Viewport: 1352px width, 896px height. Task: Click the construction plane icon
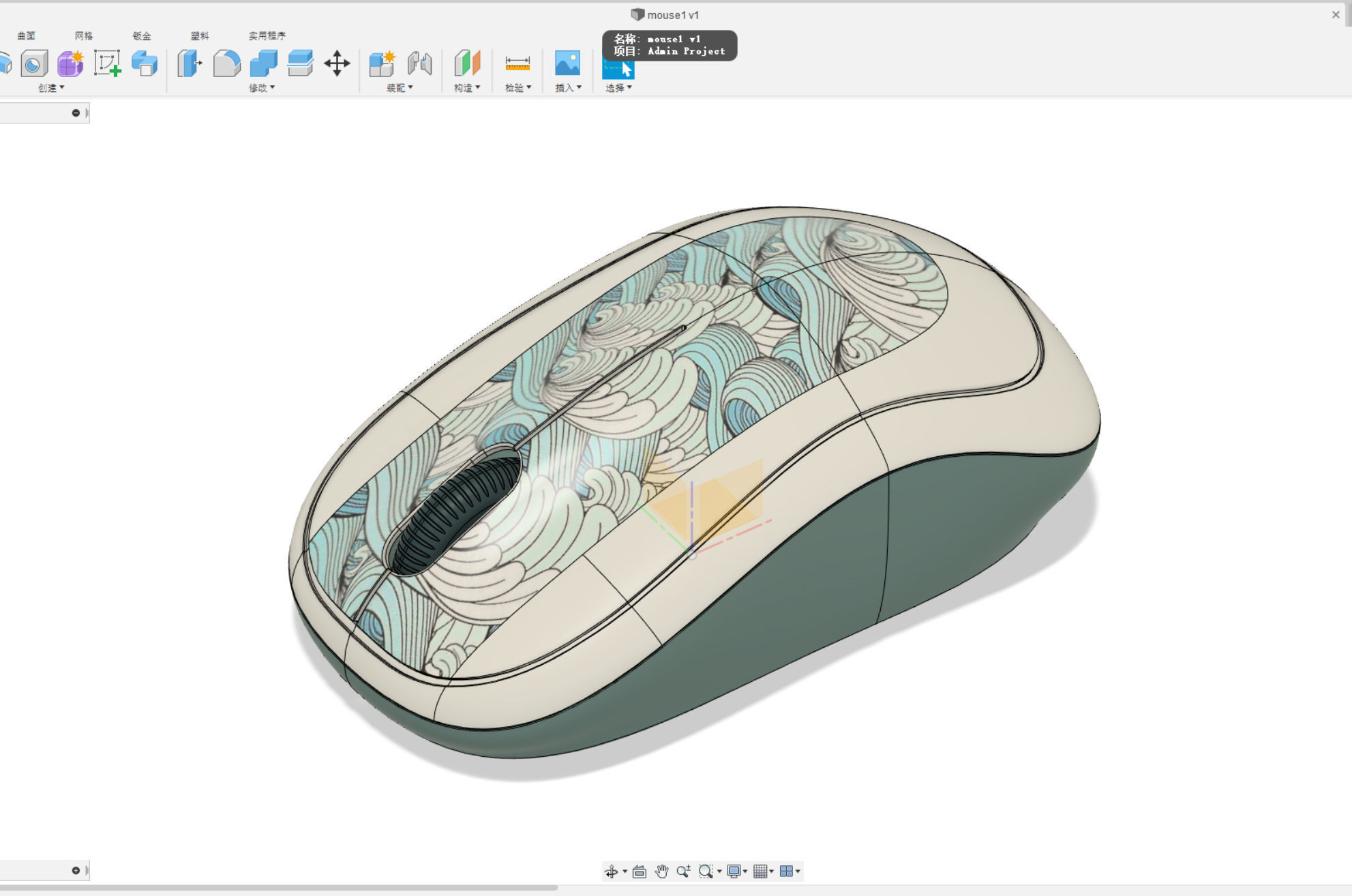[467, 63]
